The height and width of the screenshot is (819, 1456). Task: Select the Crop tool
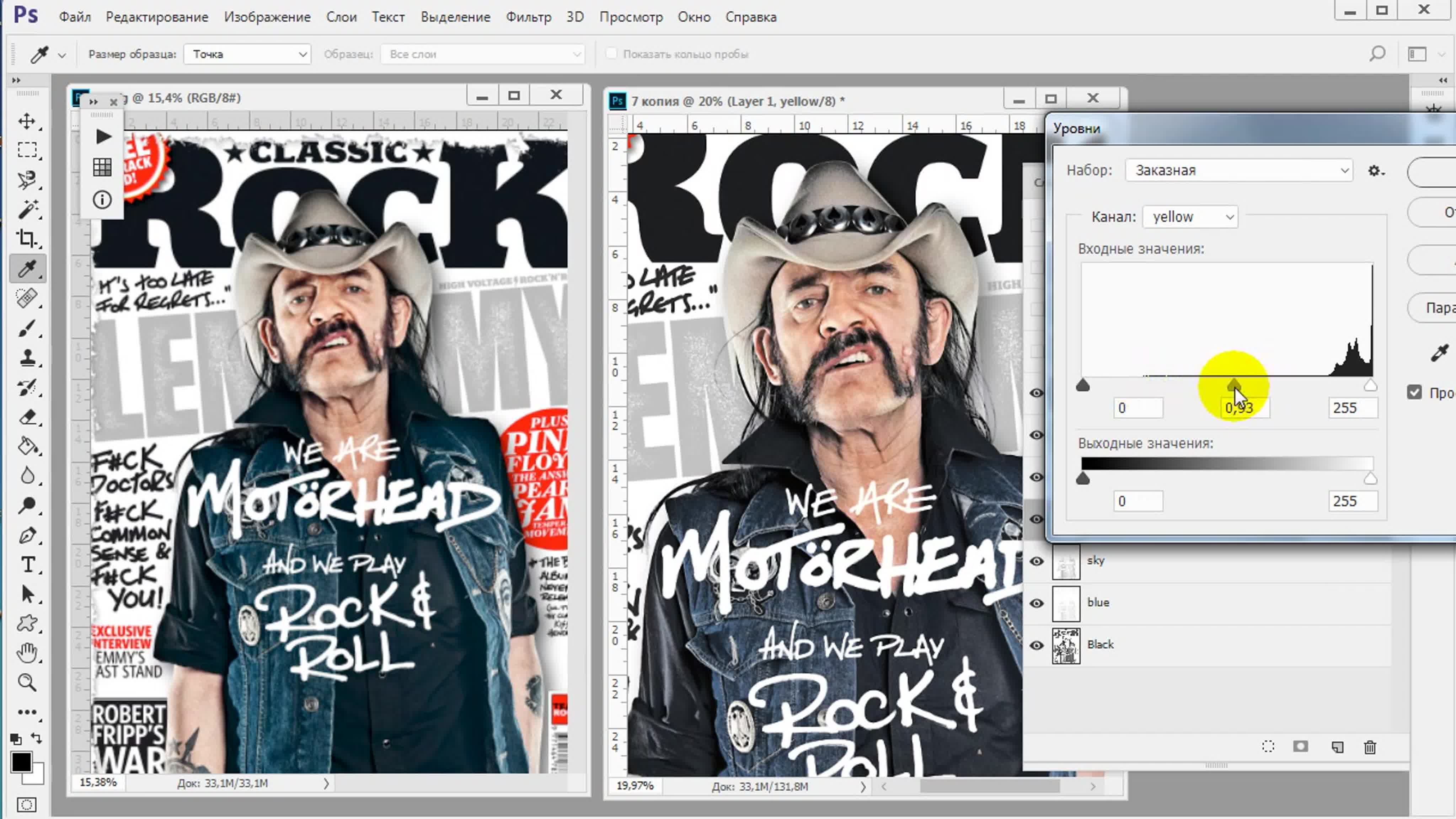(x=27, y=239)
